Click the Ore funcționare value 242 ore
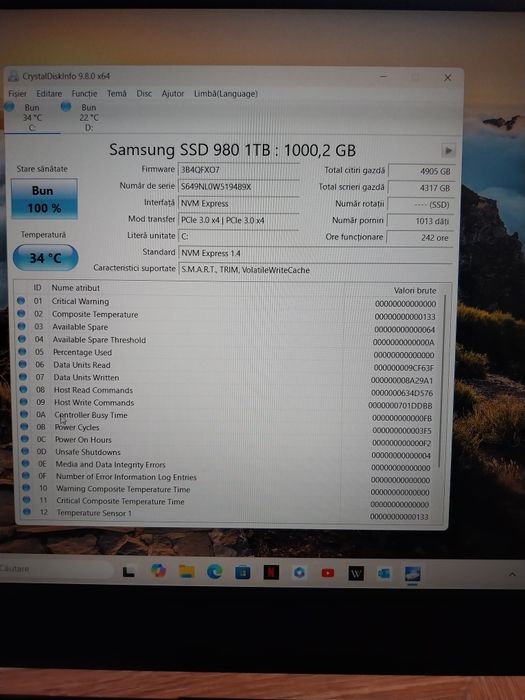The width and height of the screenshot is (525, 700). 420,238
